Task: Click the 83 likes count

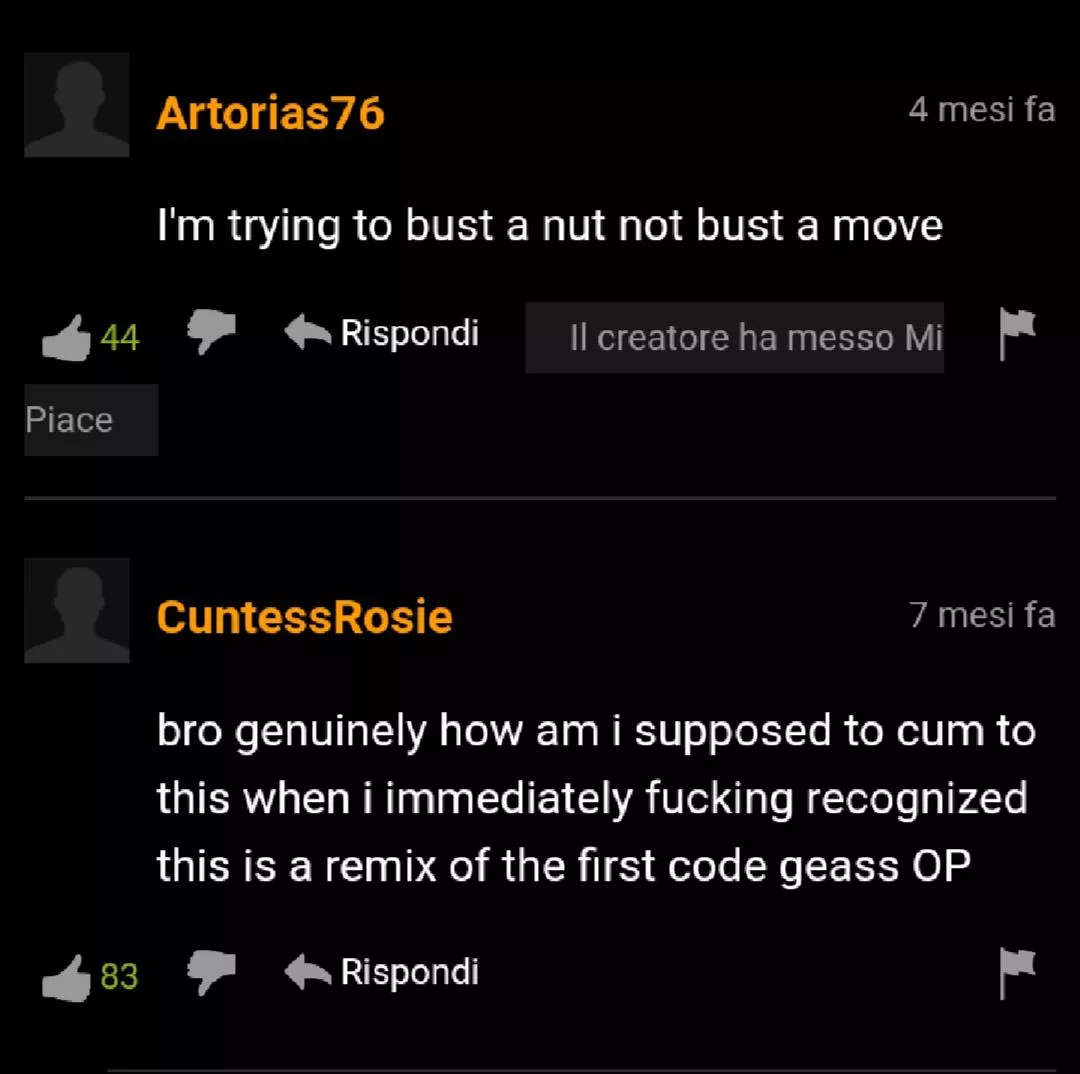Action: (x=119, y=977)
